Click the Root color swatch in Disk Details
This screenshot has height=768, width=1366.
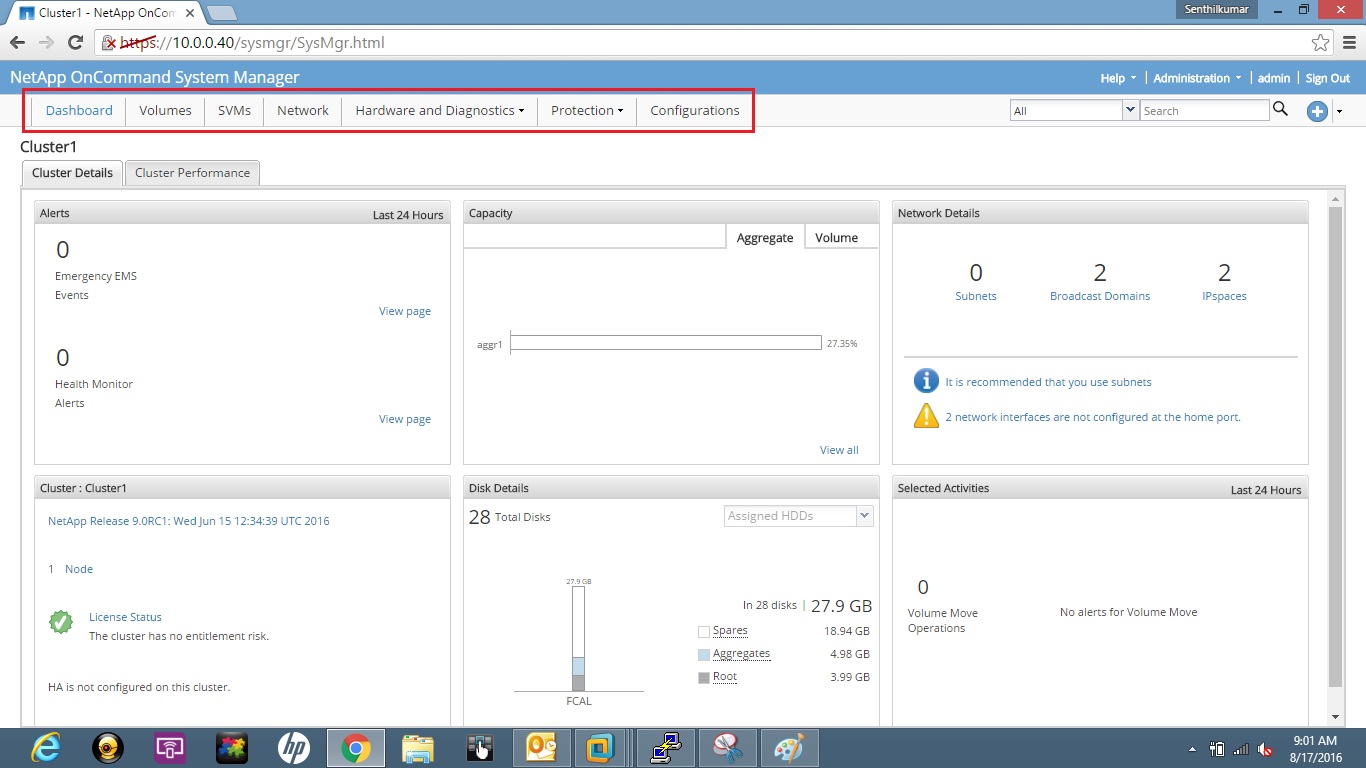click(703, 677)
